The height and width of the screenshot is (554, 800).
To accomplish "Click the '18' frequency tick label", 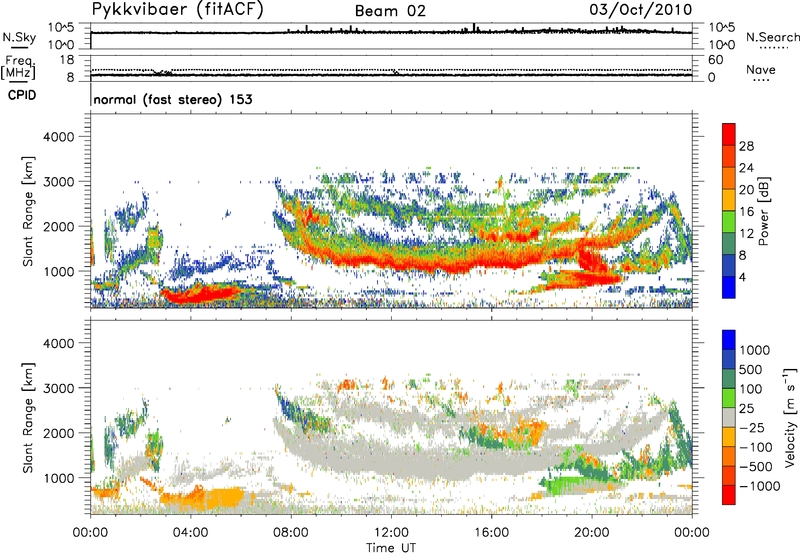I will (67, 60).
